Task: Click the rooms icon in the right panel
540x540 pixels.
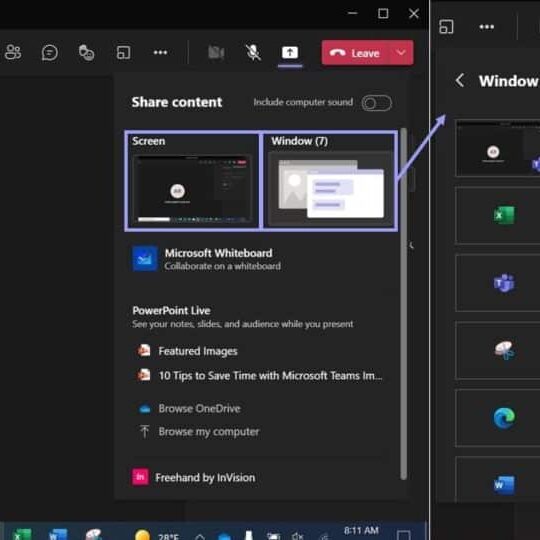Action: coord(446,27)
